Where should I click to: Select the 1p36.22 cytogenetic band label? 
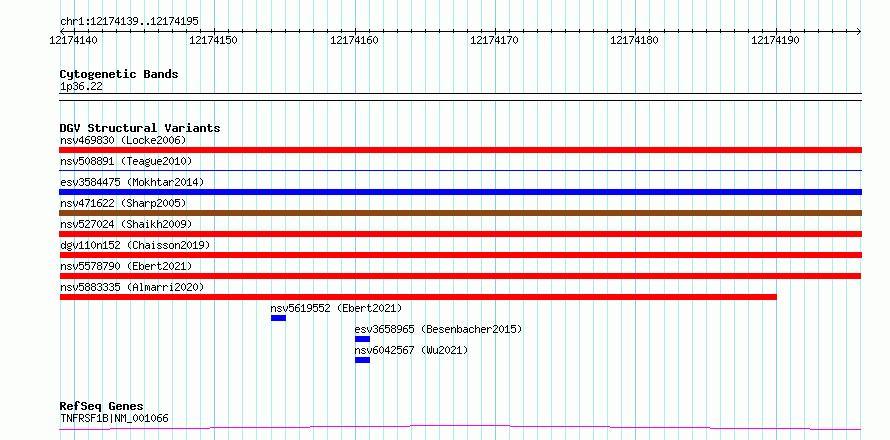click(82, 86)
